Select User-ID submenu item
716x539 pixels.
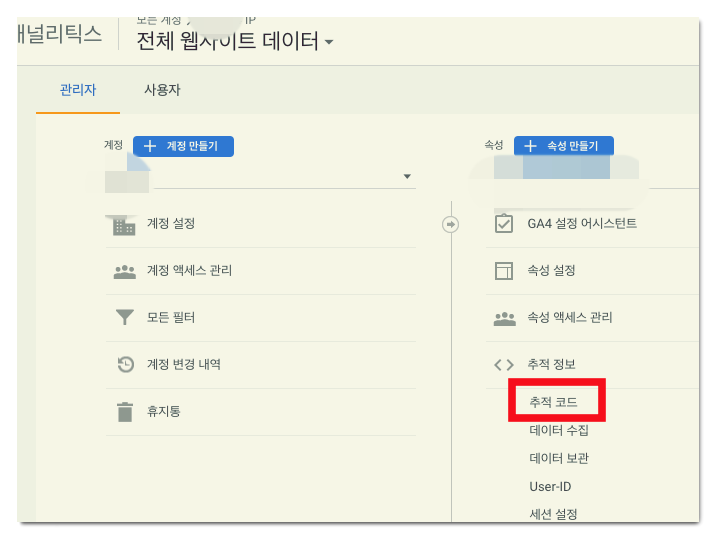550,486
